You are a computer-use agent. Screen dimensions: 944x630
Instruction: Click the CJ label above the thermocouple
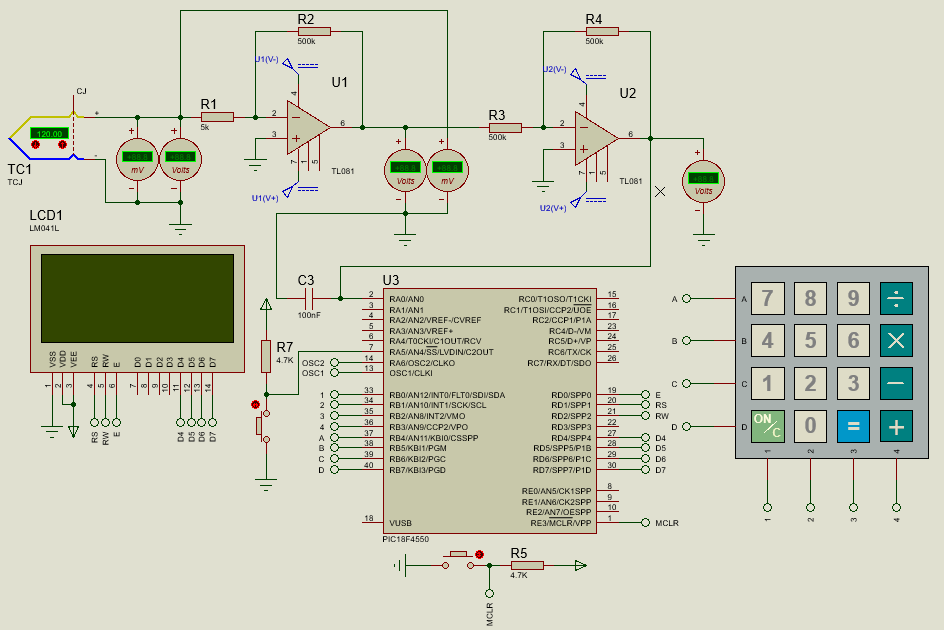(x=81, y=91)
